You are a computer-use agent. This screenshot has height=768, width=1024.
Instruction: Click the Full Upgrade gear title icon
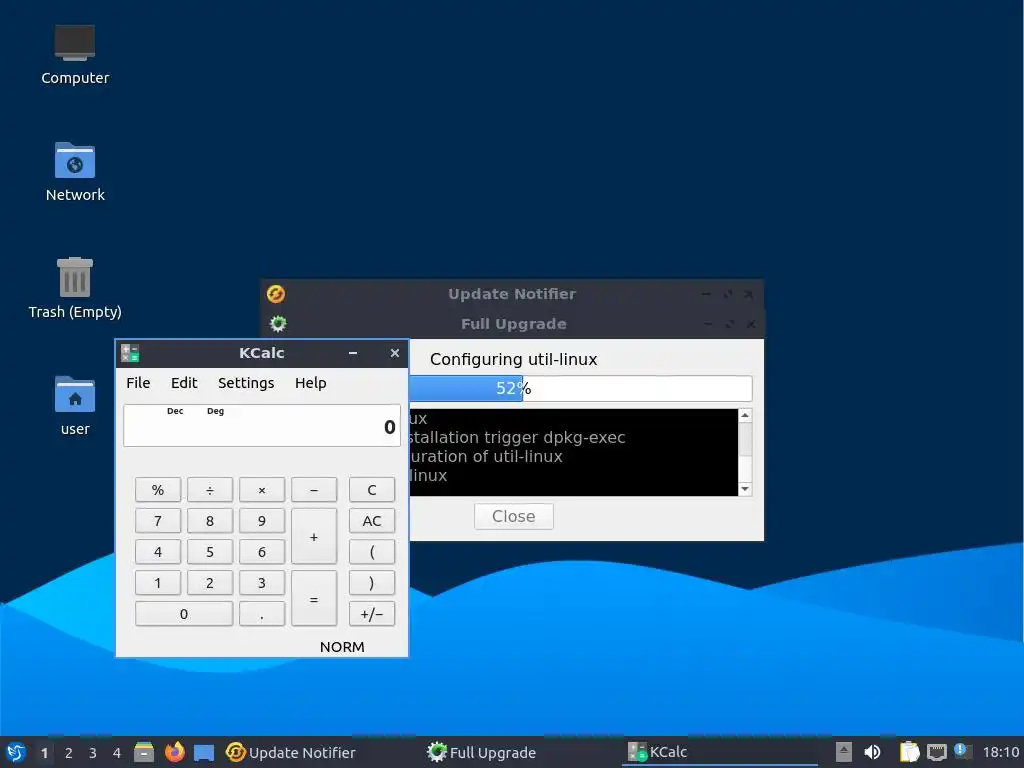[x=278, y=323]
